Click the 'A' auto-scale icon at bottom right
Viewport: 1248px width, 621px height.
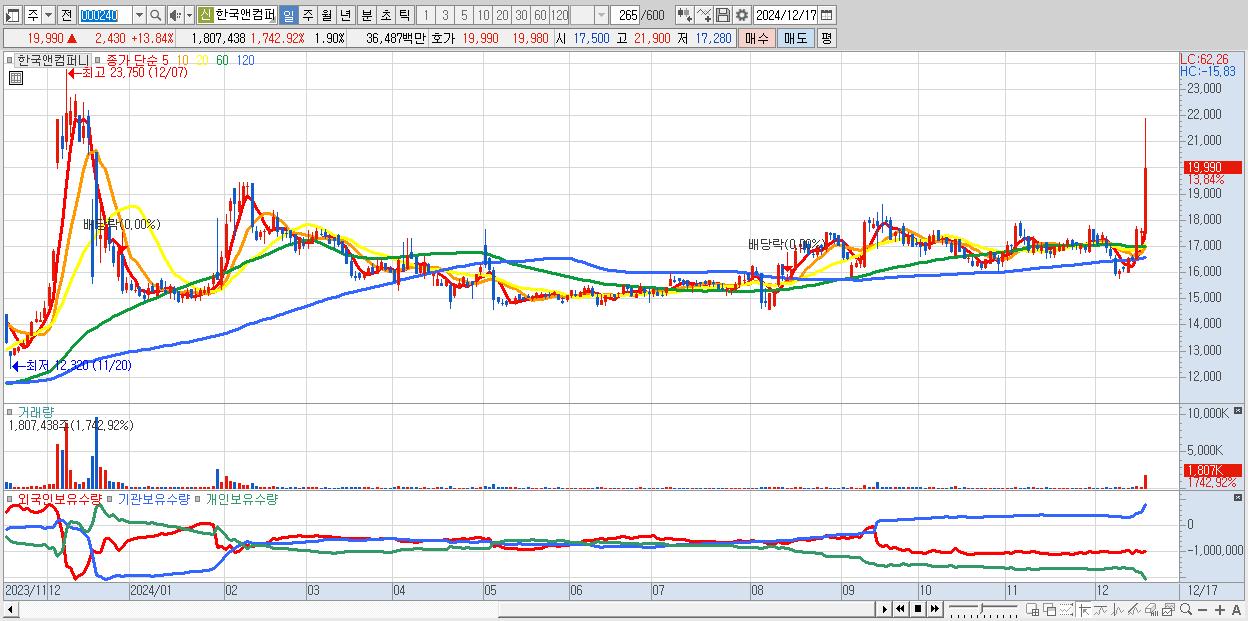click(x=1236, y=609)
